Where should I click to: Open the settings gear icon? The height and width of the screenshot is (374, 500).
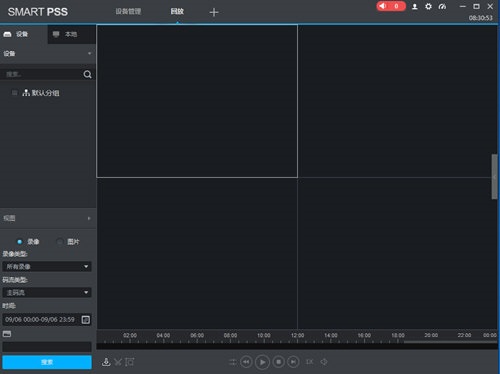pyautogui.click(x=428, y=7)
